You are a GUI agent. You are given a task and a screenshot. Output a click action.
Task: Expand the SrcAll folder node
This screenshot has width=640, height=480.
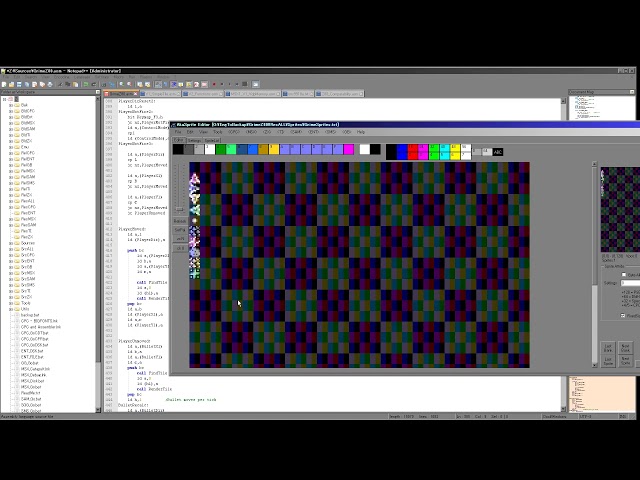[11, 249]
